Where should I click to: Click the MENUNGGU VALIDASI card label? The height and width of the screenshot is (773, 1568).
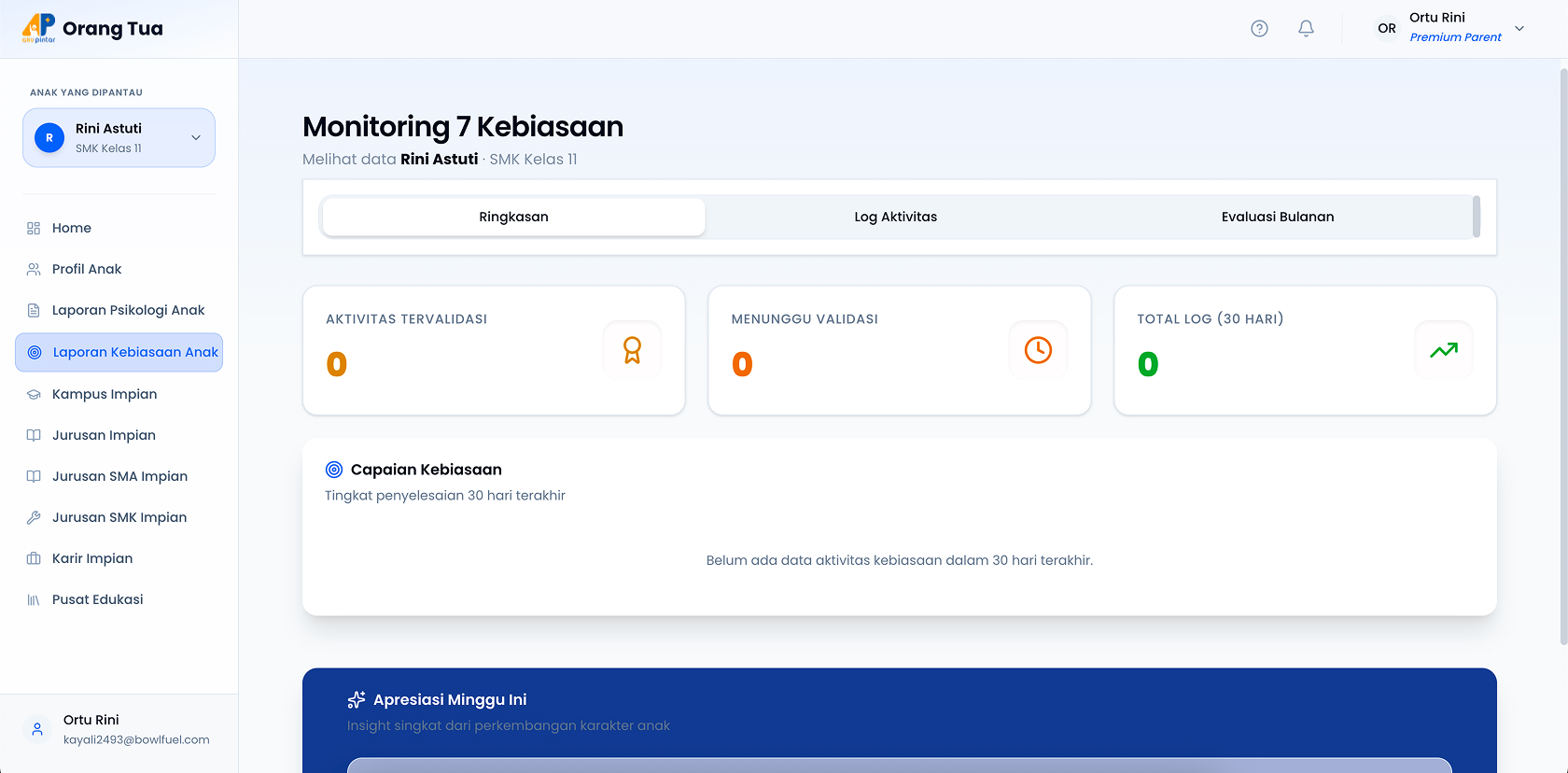tap(805, 319)
